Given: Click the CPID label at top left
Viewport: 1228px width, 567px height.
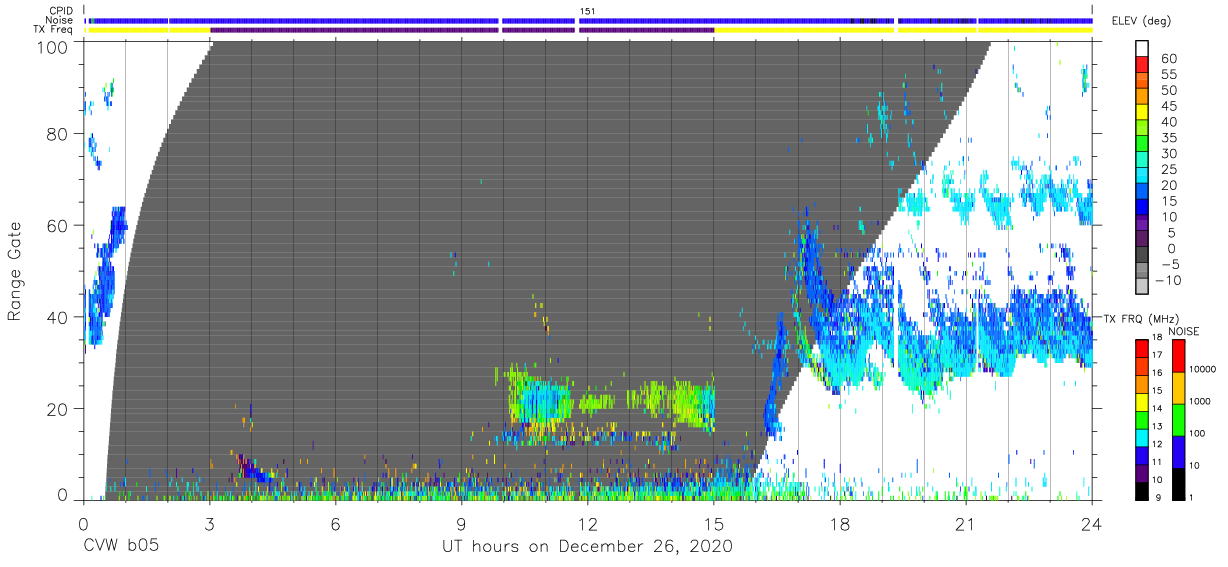Looking at the screenshot, I should coord(60,11).
